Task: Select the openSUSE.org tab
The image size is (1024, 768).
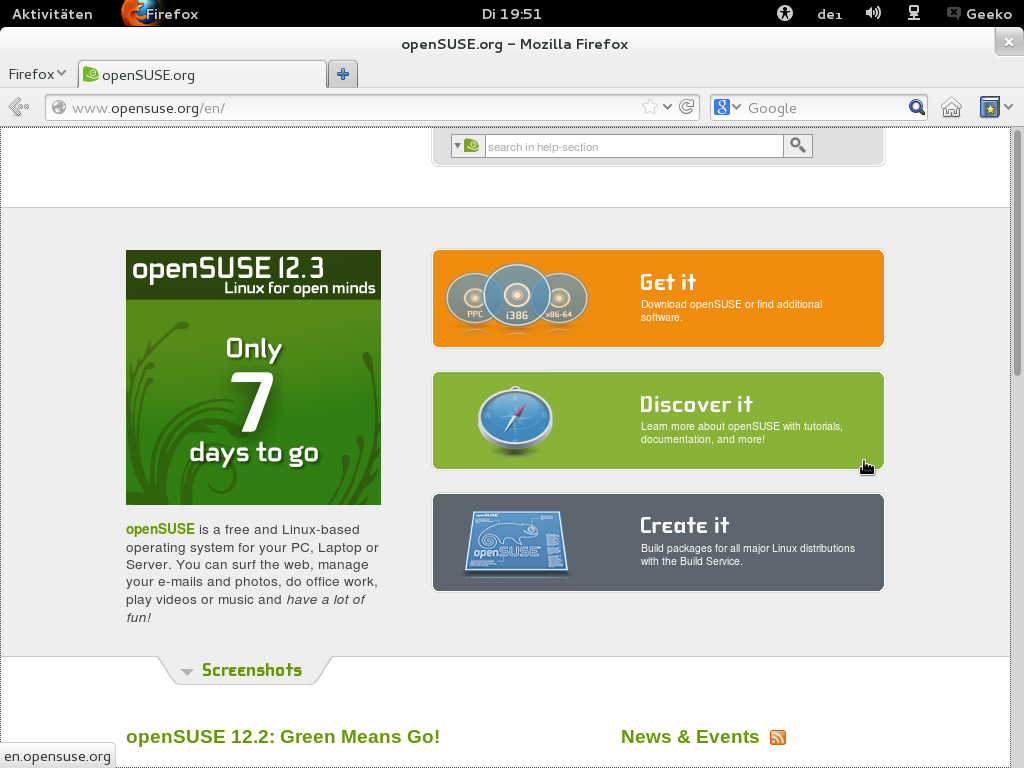Action: coord(202,74)
